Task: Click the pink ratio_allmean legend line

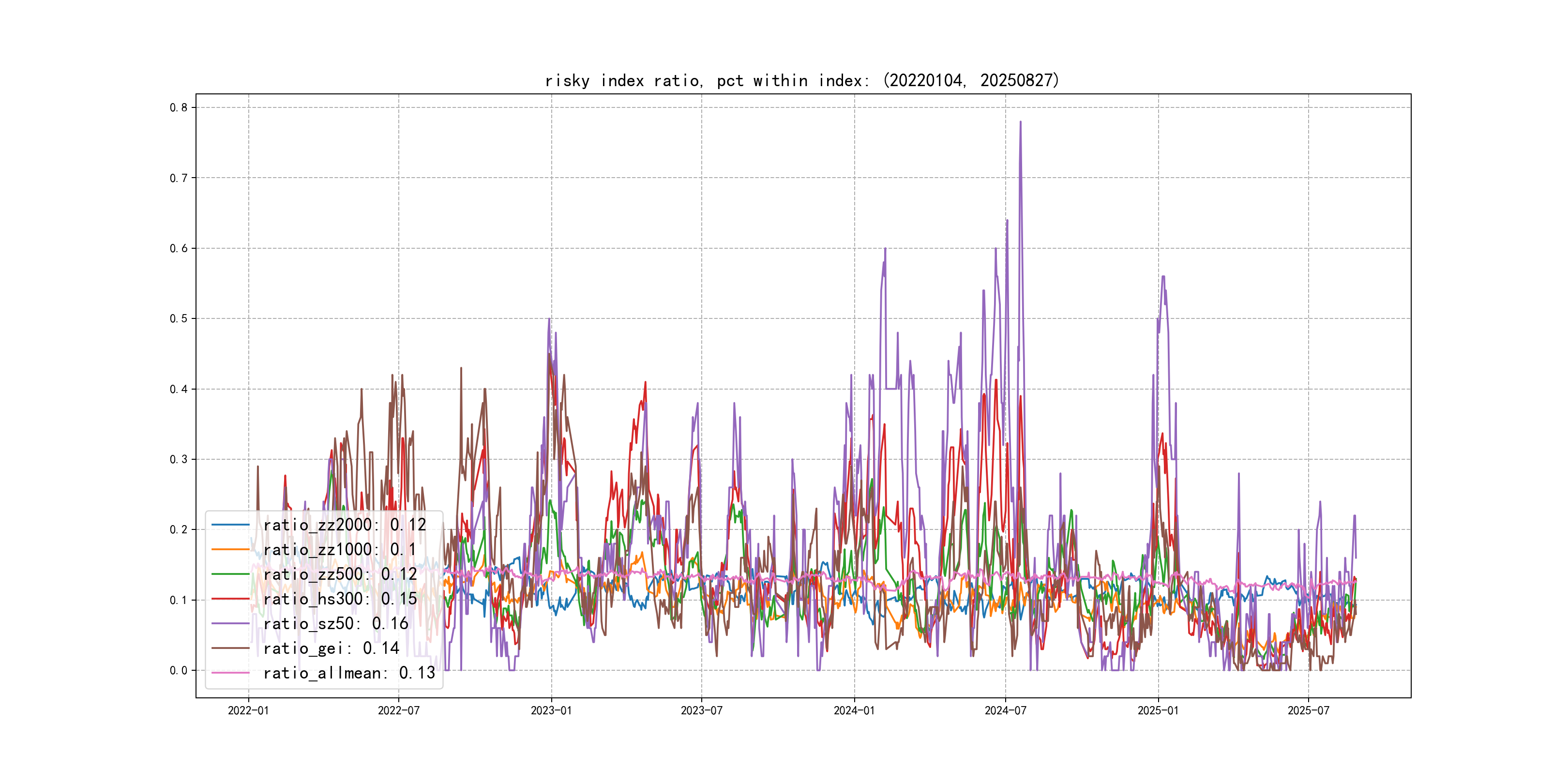Action: coord(230,673)
